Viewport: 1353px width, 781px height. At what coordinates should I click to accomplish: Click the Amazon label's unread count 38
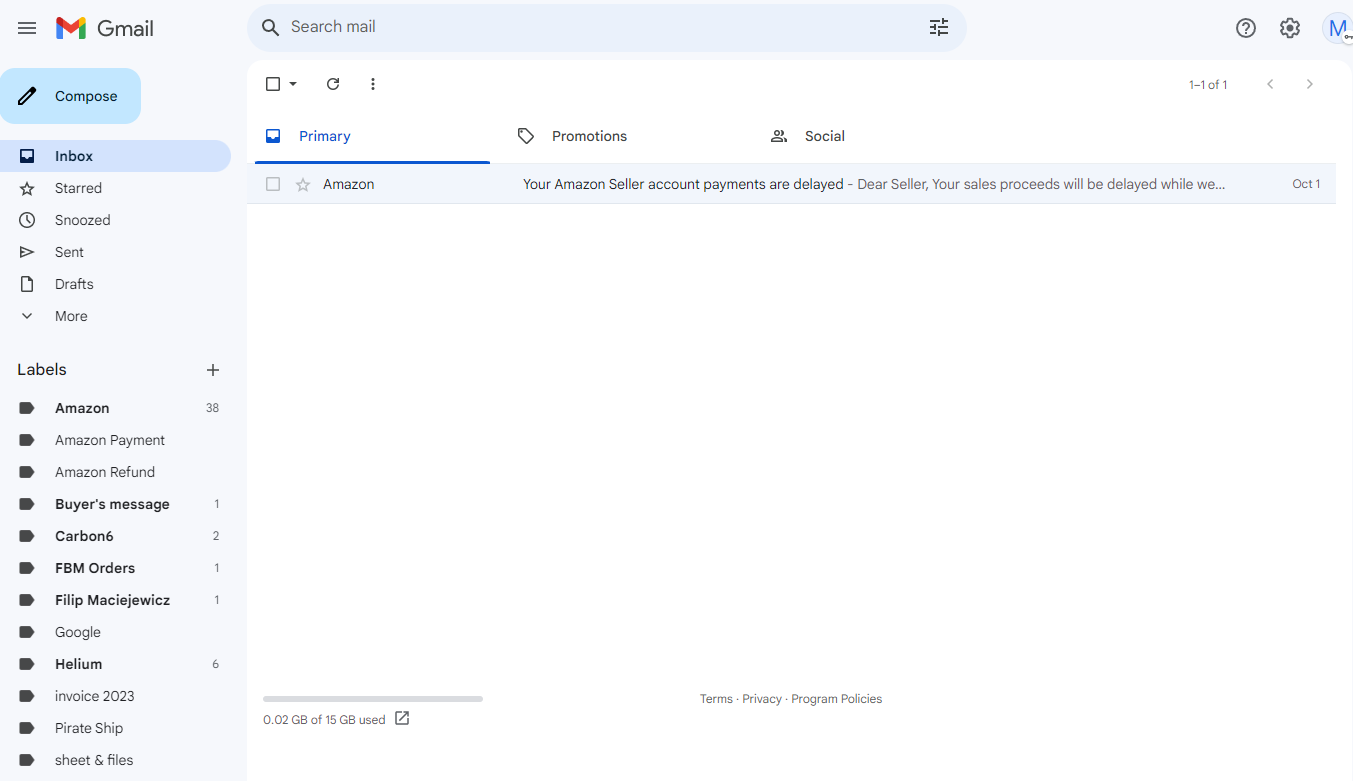(x=212, y=408)
